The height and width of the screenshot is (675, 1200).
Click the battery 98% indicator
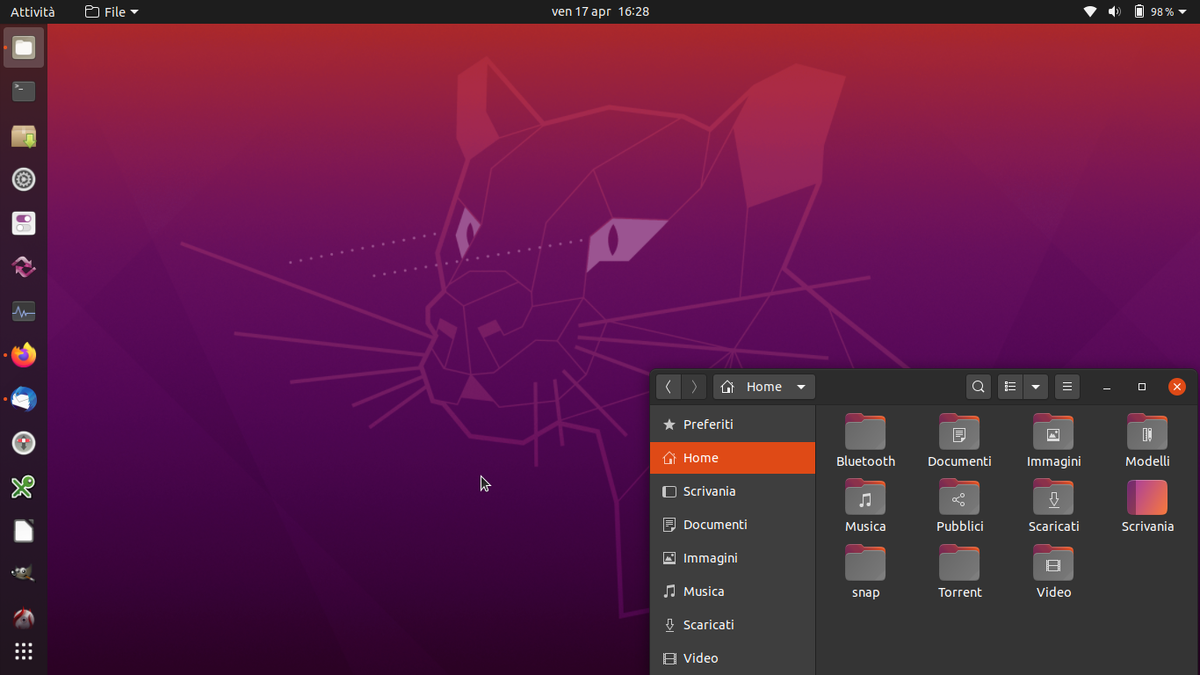tap(1154, 12)
